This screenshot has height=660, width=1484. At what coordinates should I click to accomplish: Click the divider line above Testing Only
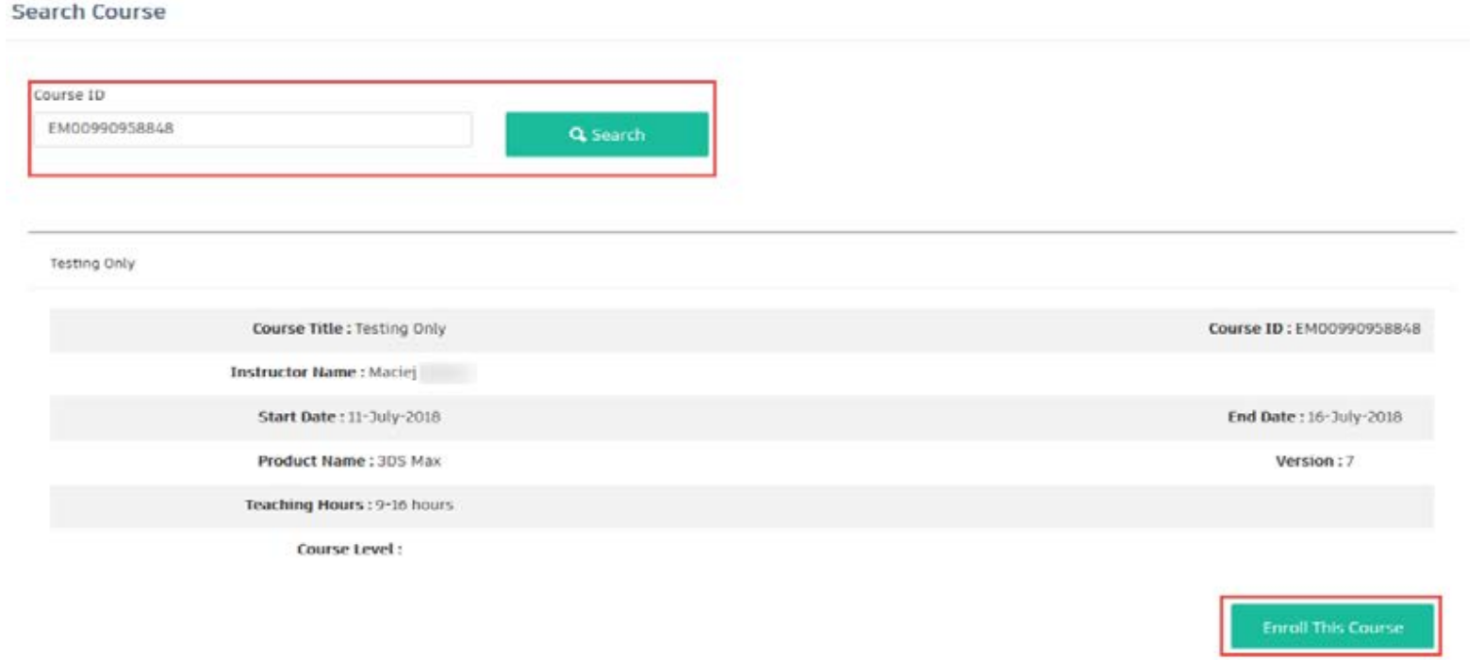(x=740, y=228)
